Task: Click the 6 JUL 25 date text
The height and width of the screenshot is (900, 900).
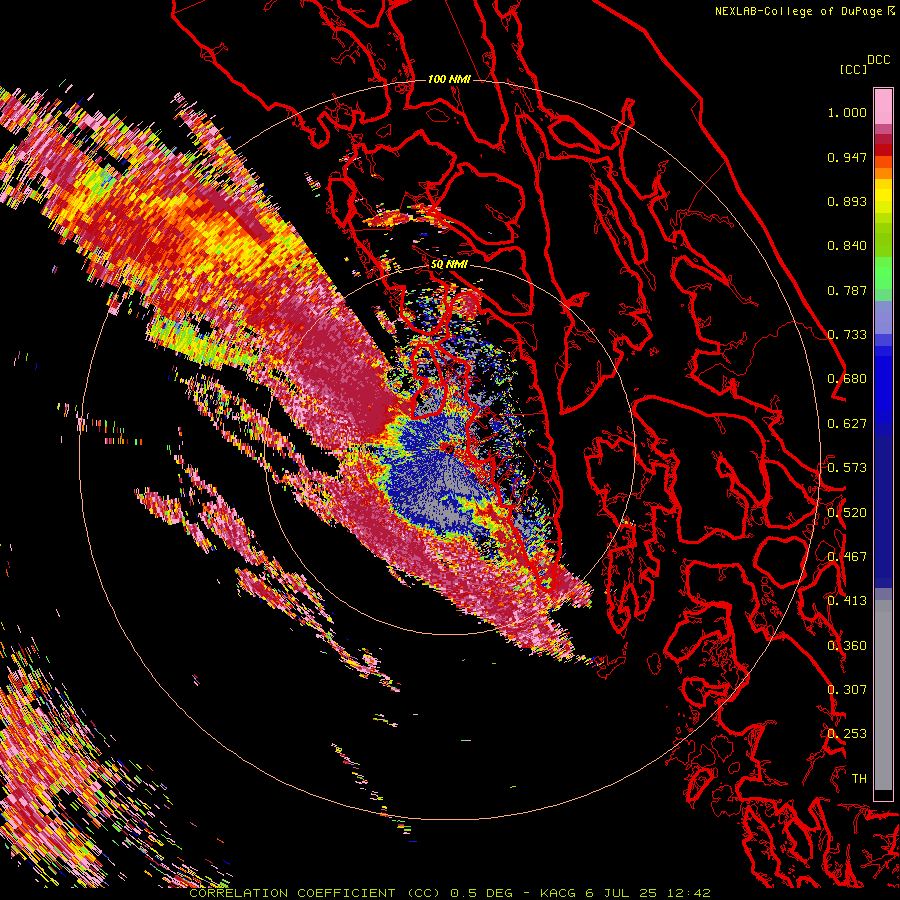Action: (x=621, y=893)
